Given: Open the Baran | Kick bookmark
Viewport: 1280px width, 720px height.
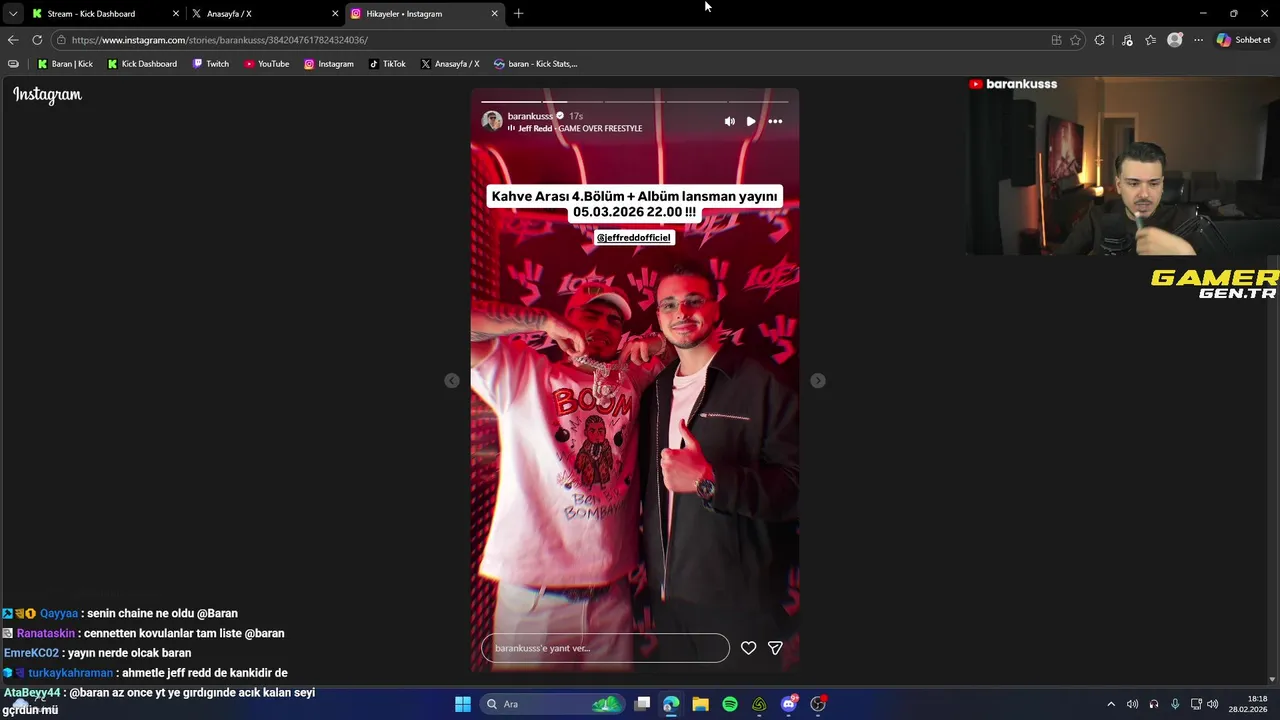Looking at the screenshot, I should click(65, 64).
